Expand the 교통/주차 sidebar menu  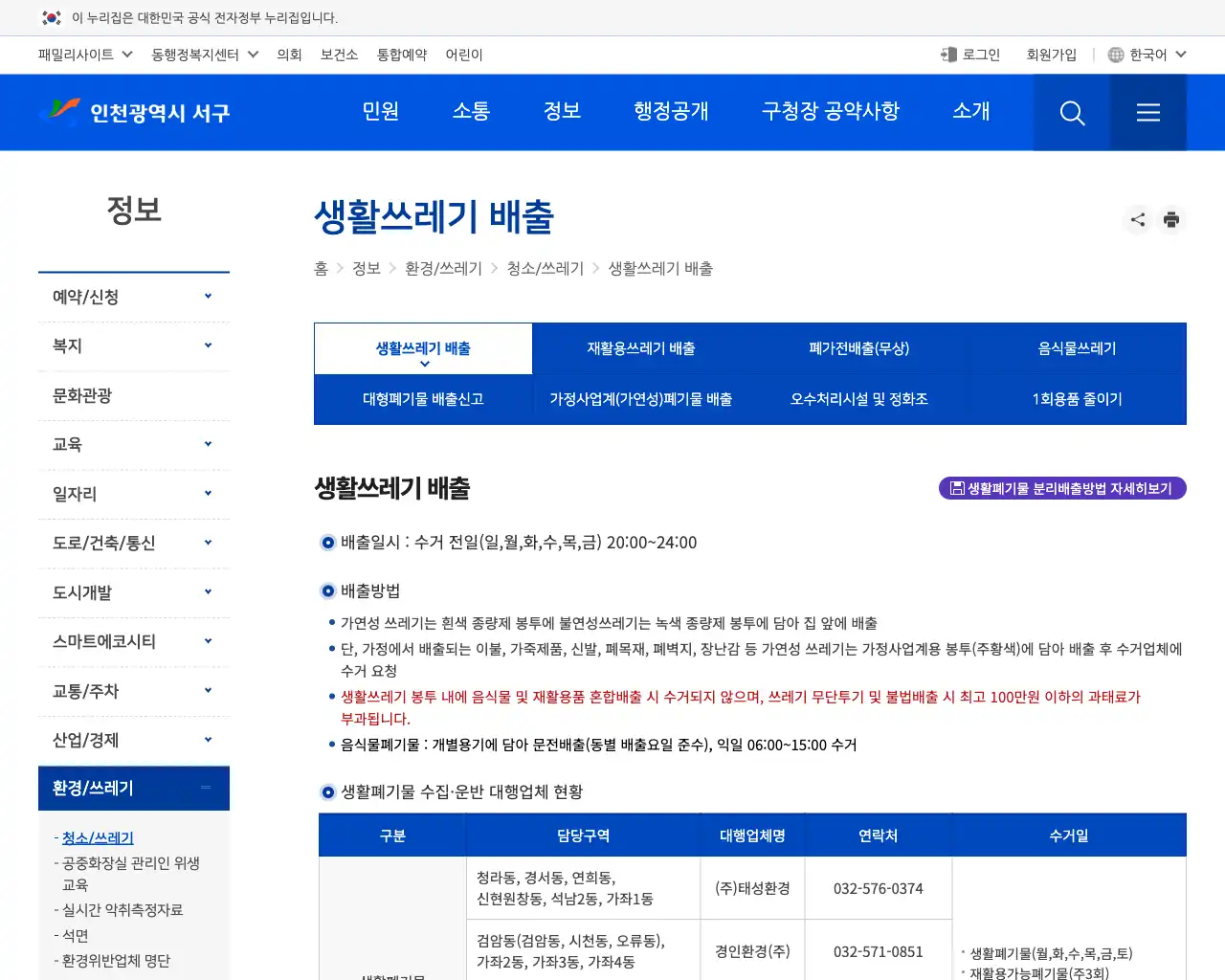coord(134,691)
